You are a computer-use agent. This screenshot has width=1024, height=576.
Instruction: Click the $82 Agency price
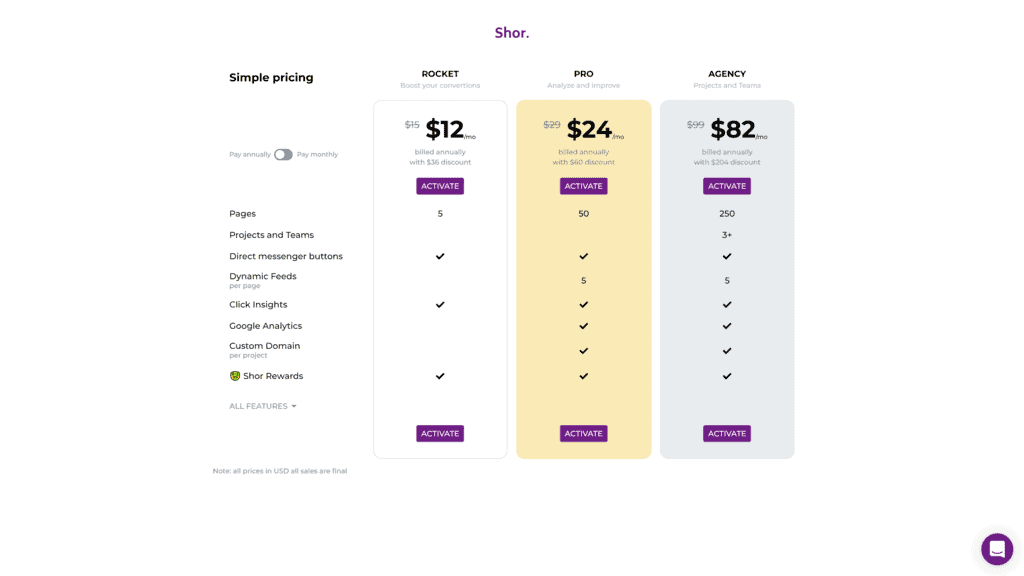[733, 129]
